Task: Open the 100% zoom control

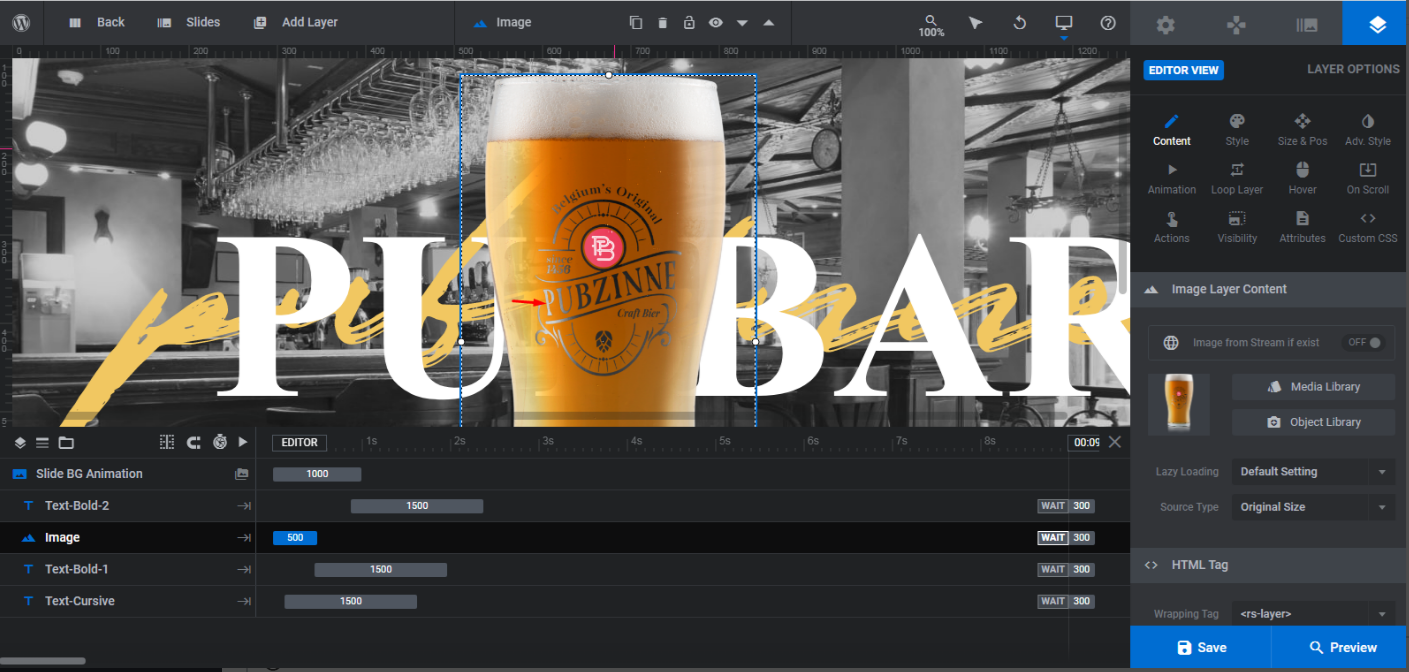Action: pyautogui.click(x=931, y=25)
